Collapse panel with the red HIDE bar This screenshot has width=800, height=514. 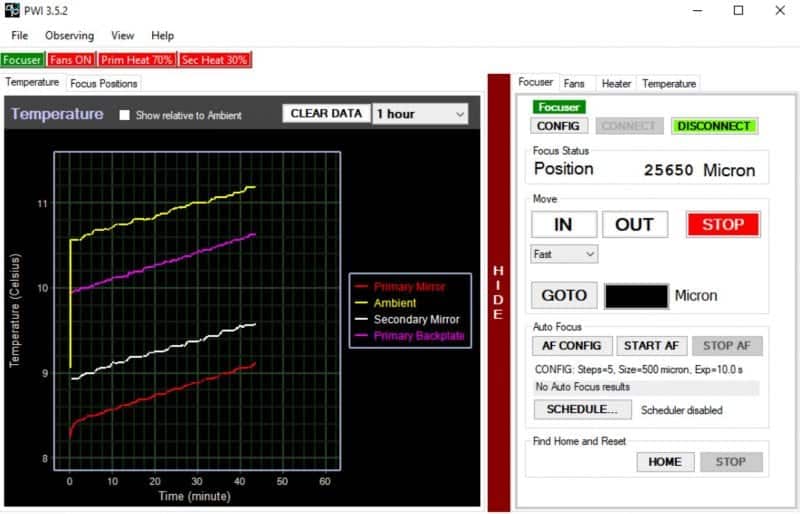pyautogui.click(x=498, y=290)
